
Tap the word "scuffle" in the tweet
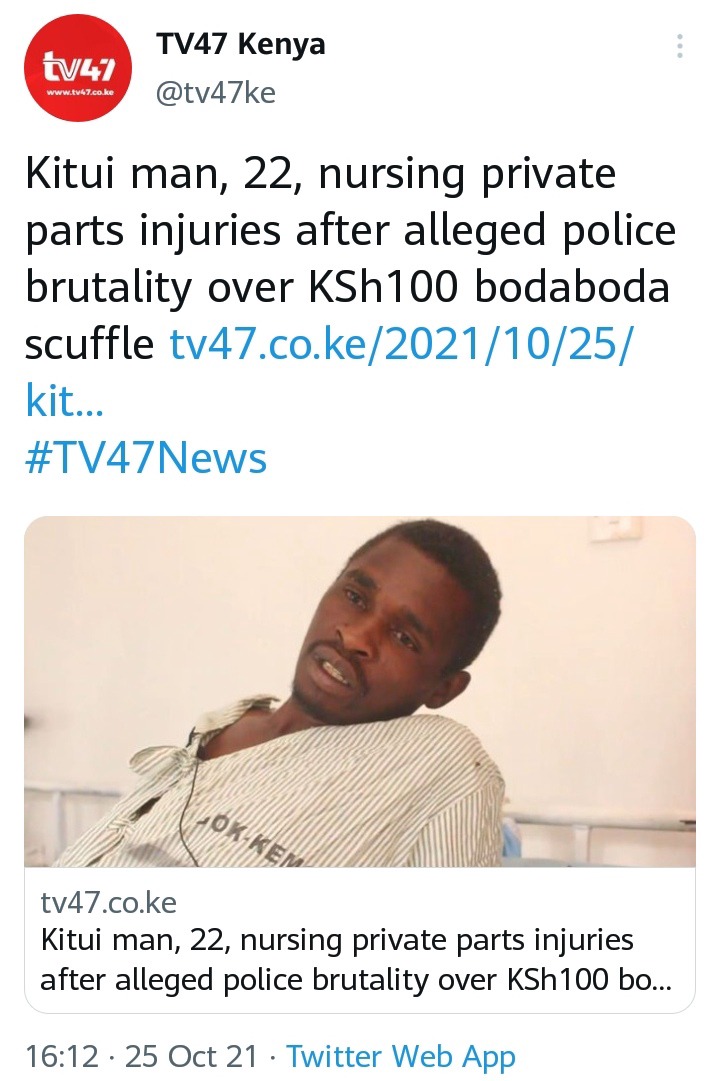pyautogui.click(x=89, y=344)
